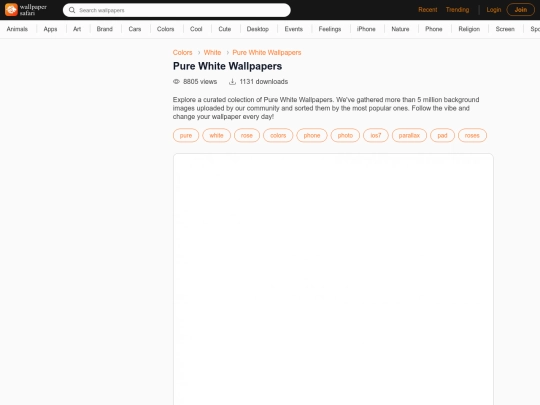Image resolution: width=540 pixels, height=405 pixels.
Task: Click the Wallpaper Safari logo icon
Action: pos(11,10)
